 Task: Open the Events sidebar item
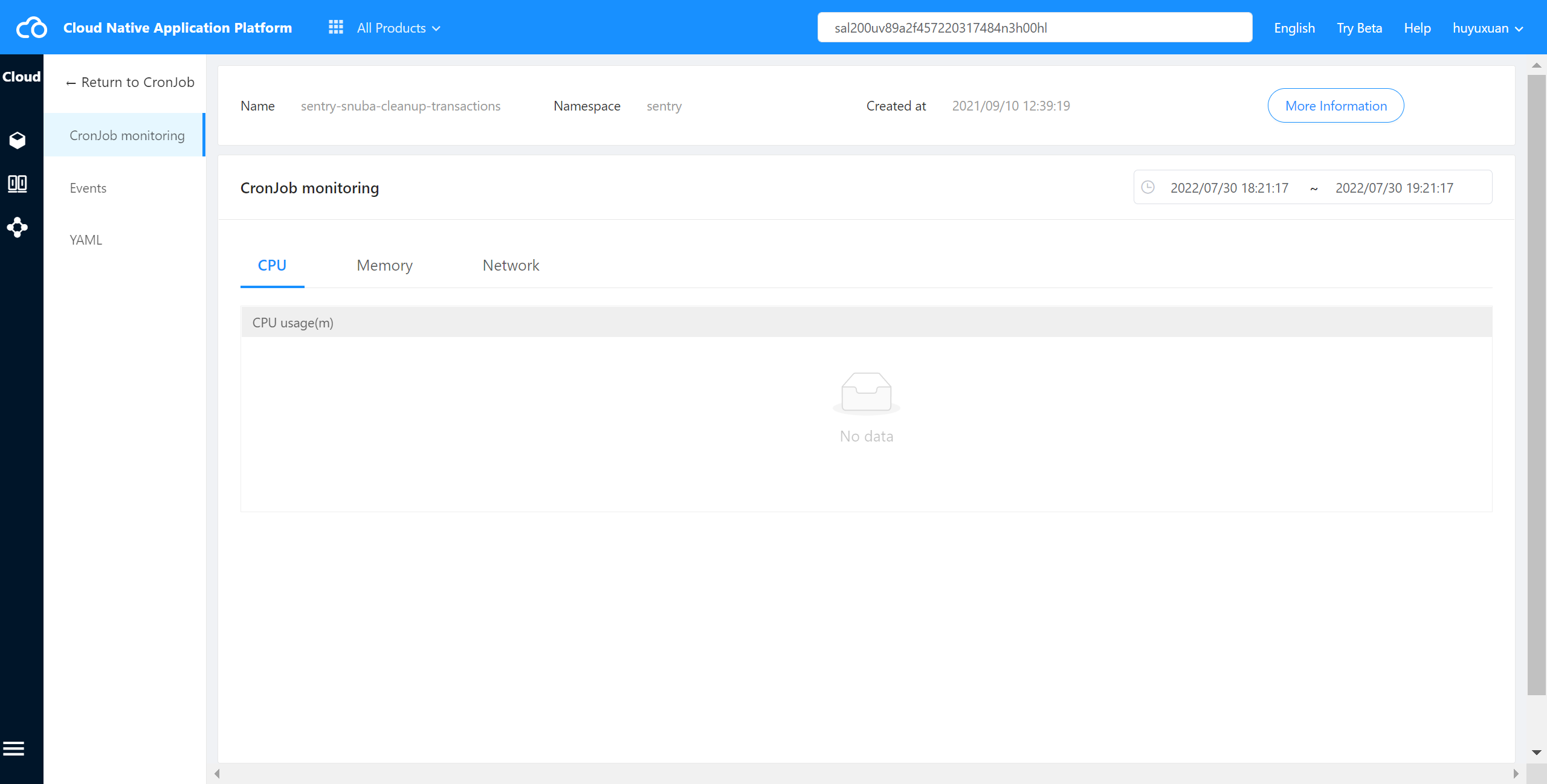click(88, 188)
